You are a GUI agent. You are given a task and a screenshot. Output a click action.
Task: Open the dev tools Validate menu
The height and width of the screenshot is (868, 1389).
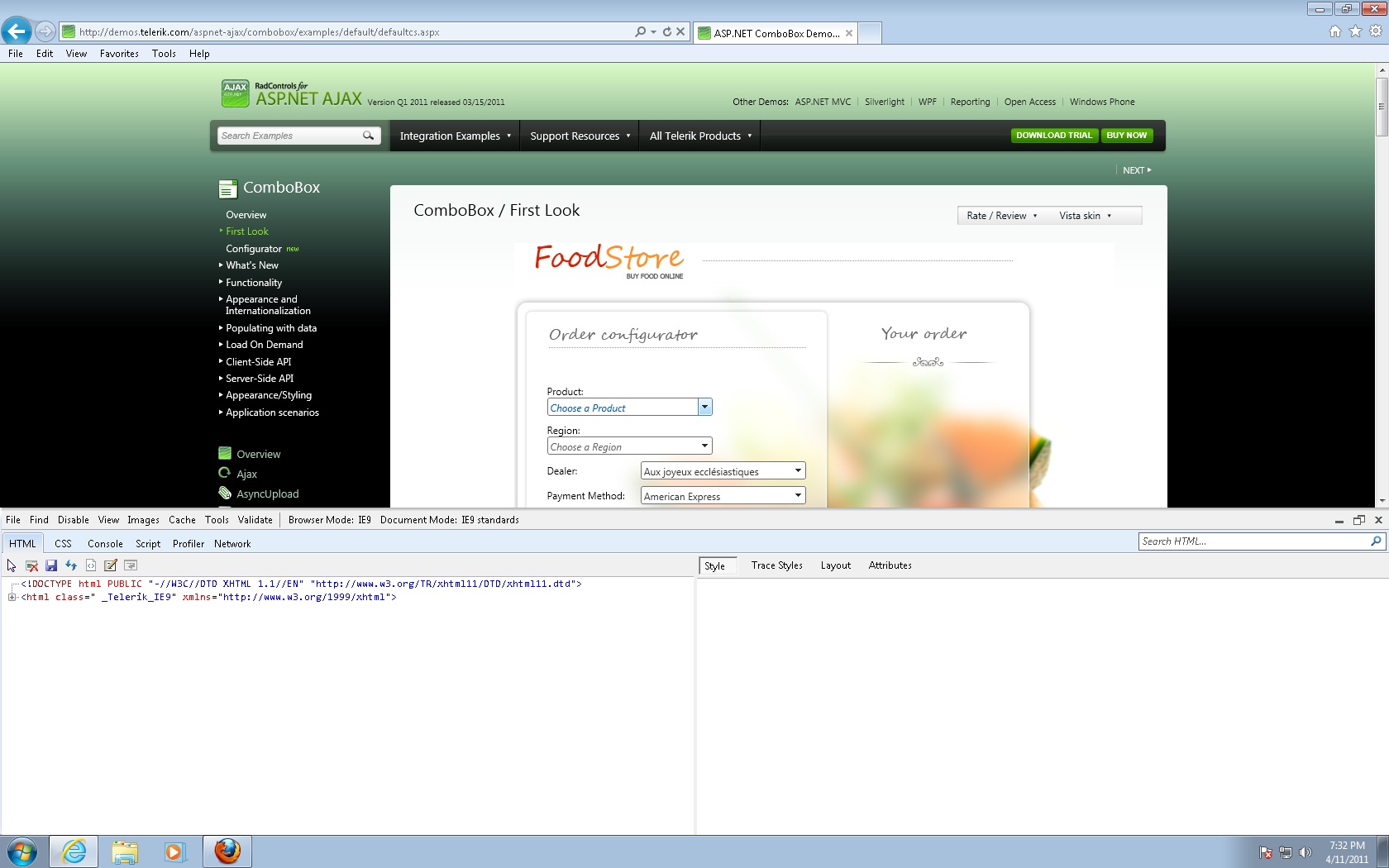(x=255, y=520)
